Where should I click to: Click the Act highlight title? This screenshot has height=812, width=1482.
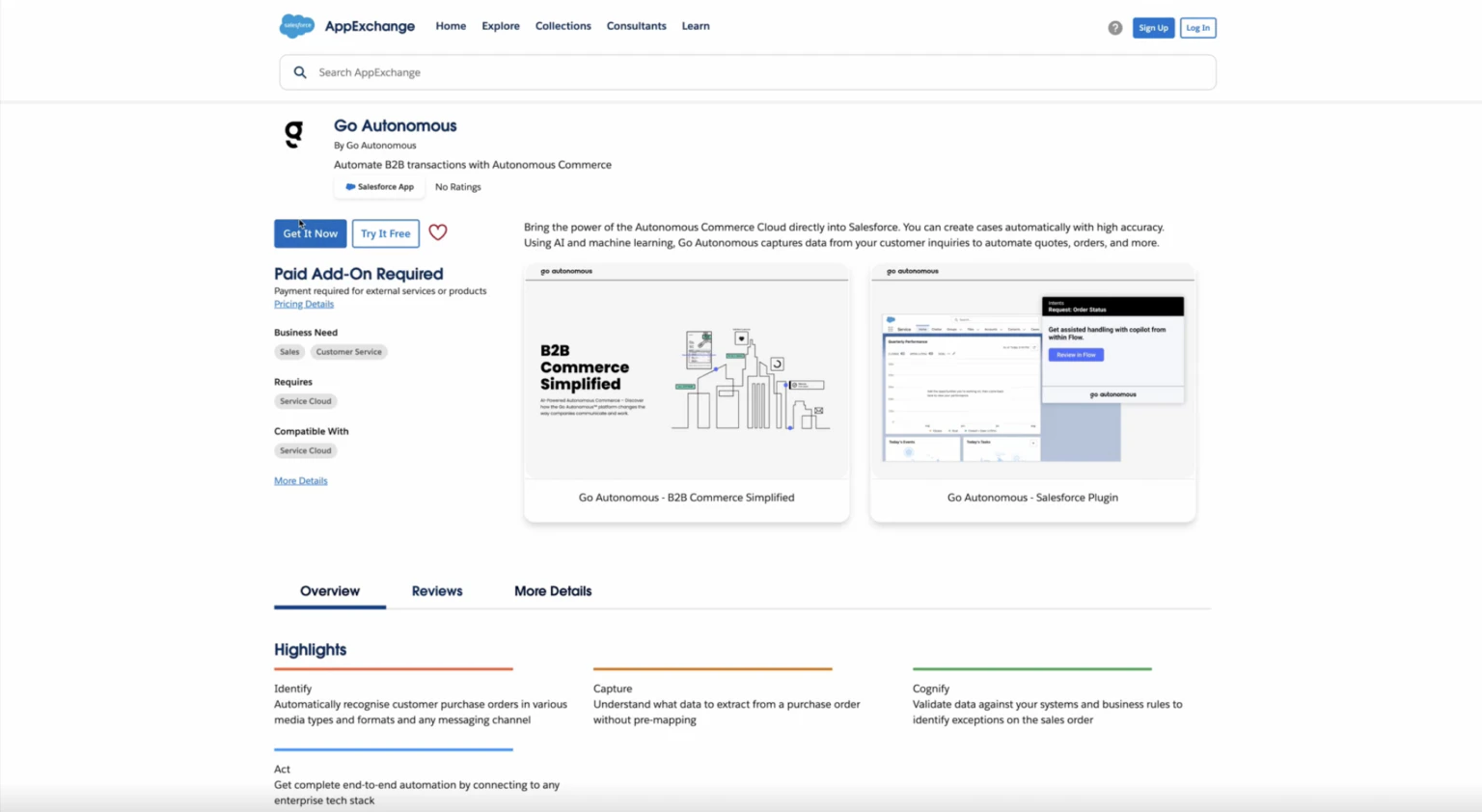click(282, 770)
